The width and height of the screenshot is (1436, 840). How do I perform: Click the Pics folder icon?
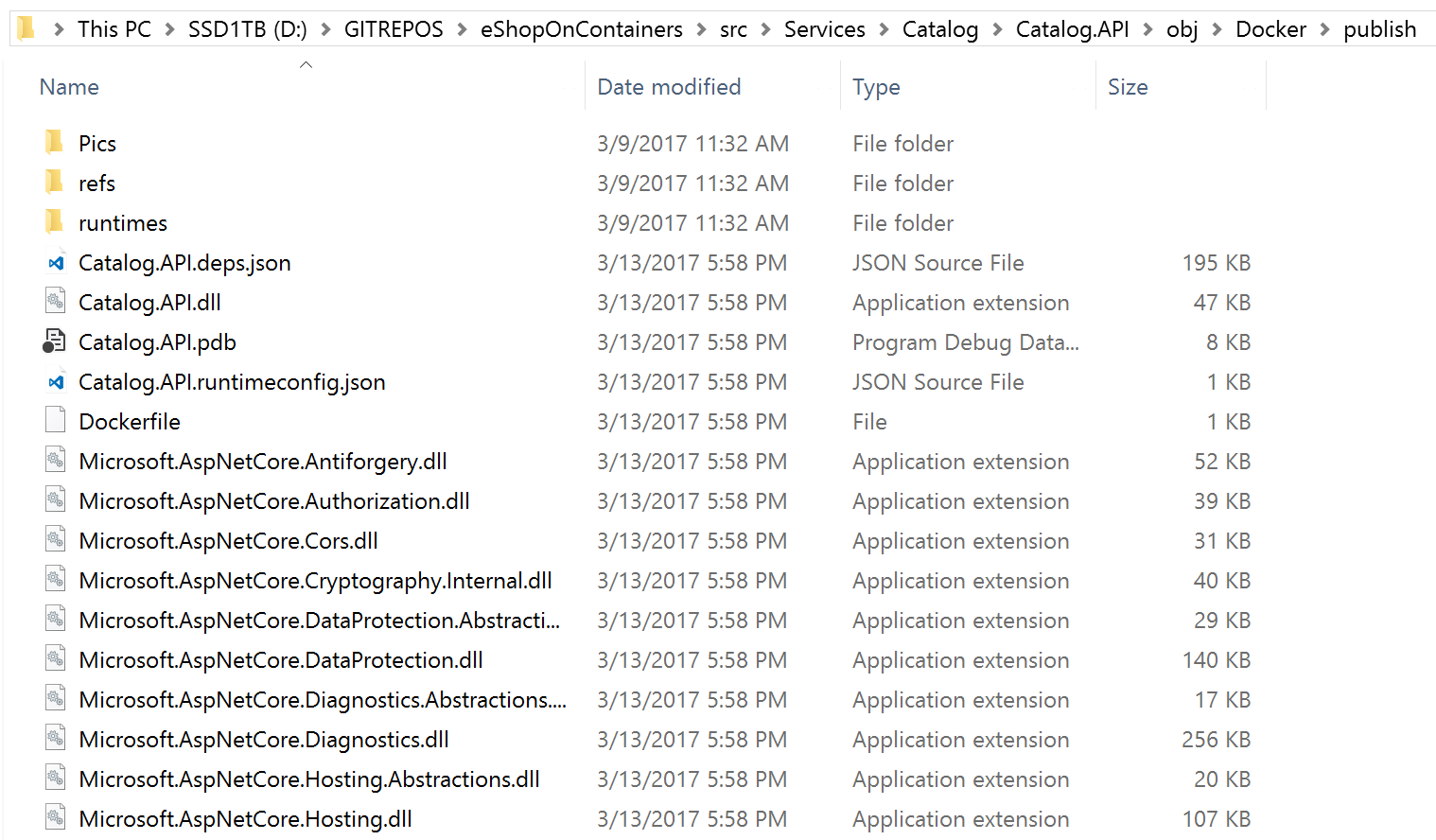(x=55, y=143)
